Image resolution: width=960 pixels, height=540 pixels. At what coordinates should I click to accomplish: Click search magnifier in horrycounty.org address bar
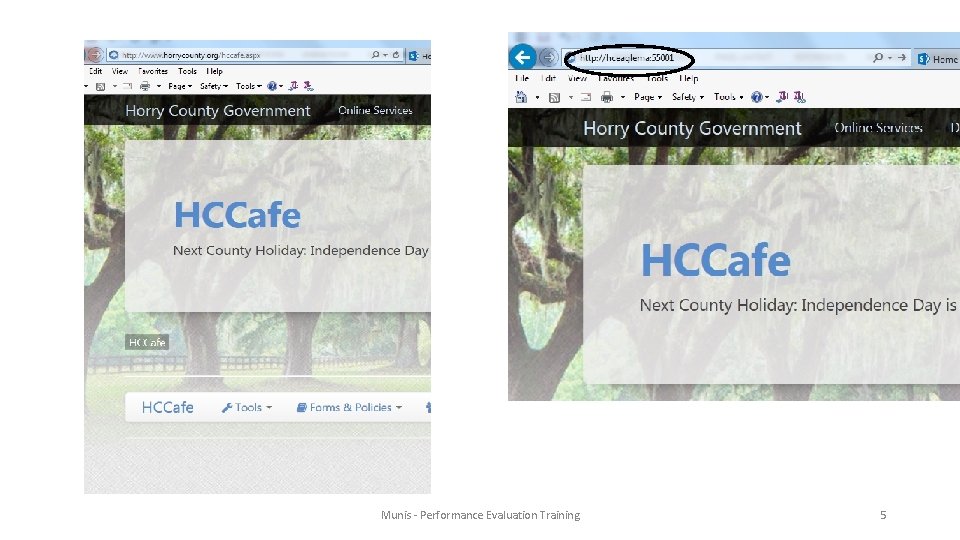pos(375,55)
